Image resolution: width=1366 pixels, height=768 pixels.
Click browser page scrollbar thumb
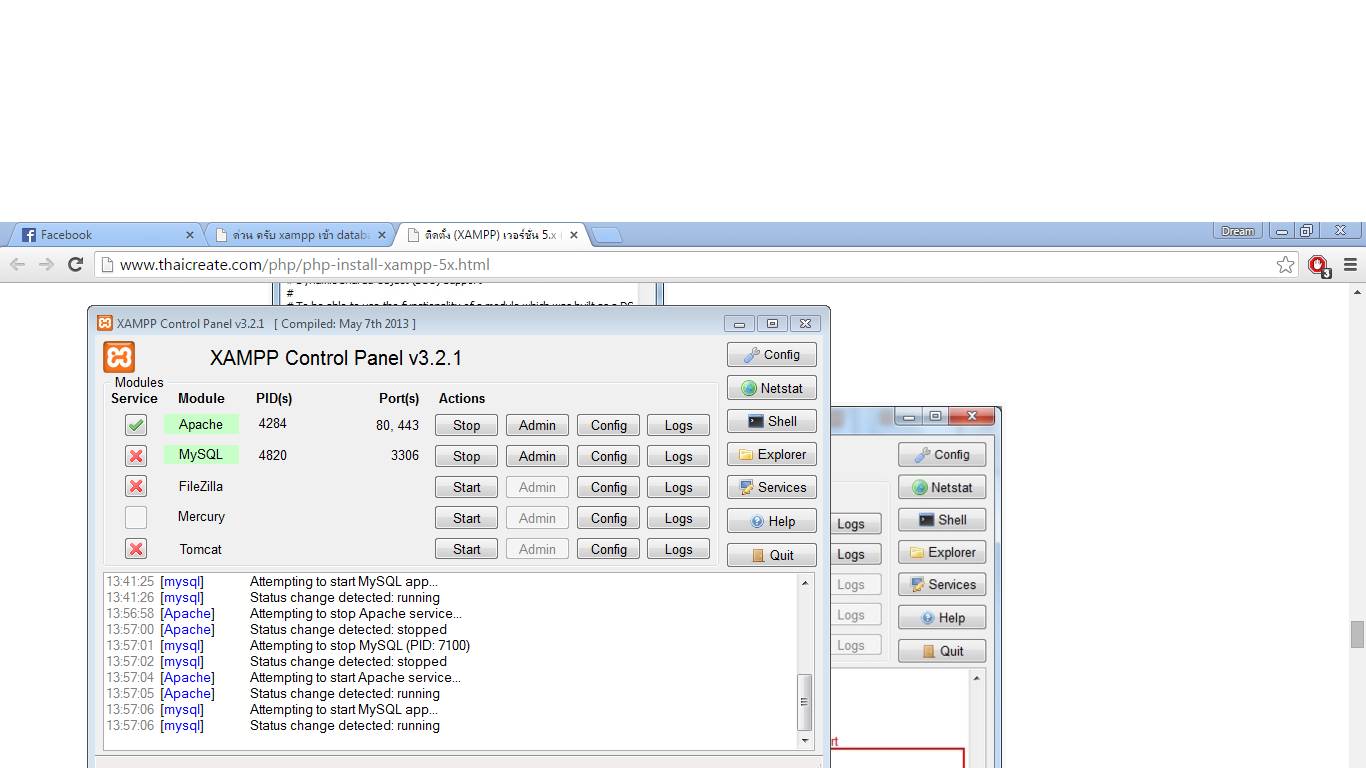pos(1357,634)
